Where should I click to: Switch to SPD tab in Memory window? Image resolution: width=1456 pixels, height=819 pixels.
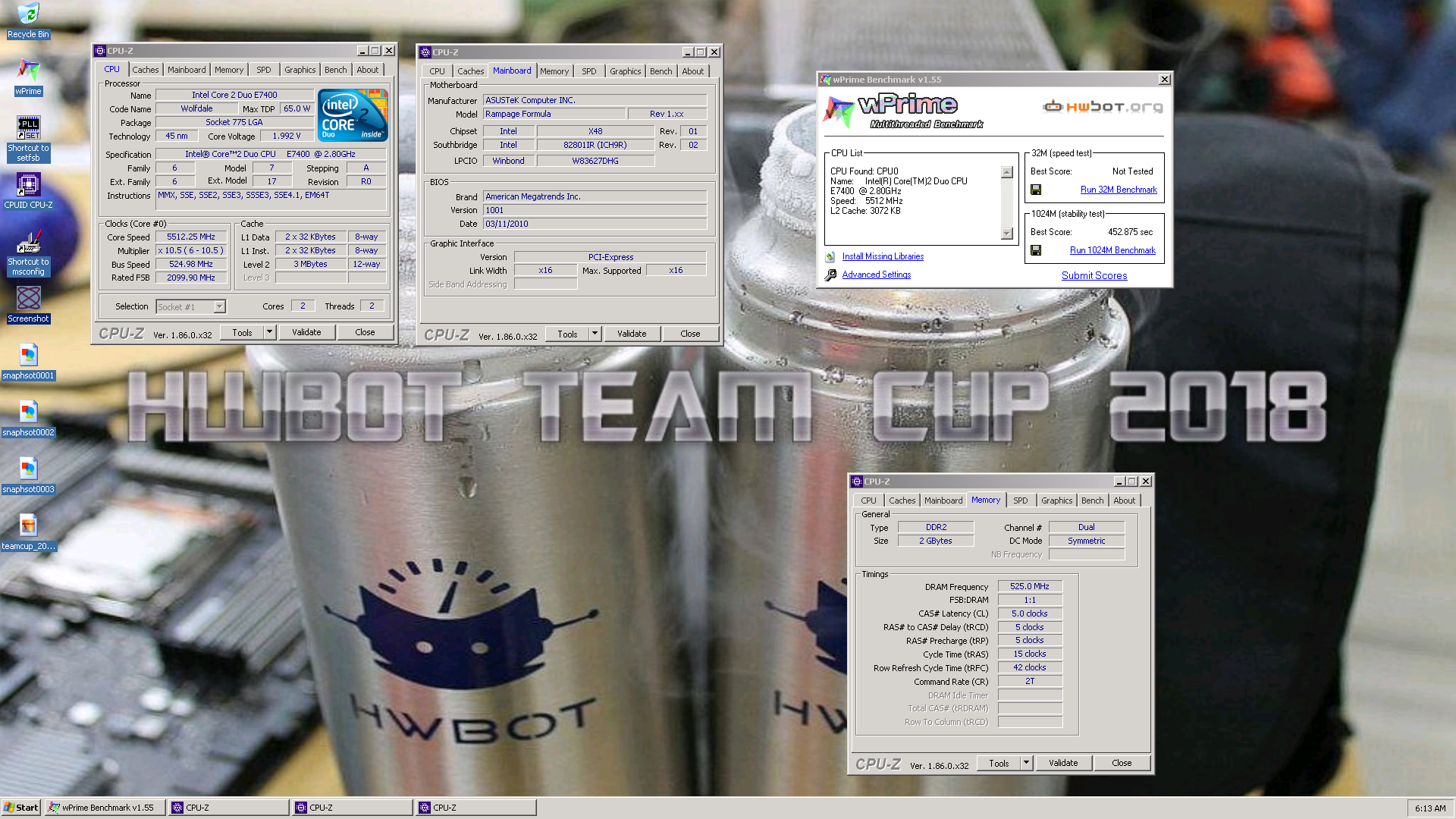1020,500
